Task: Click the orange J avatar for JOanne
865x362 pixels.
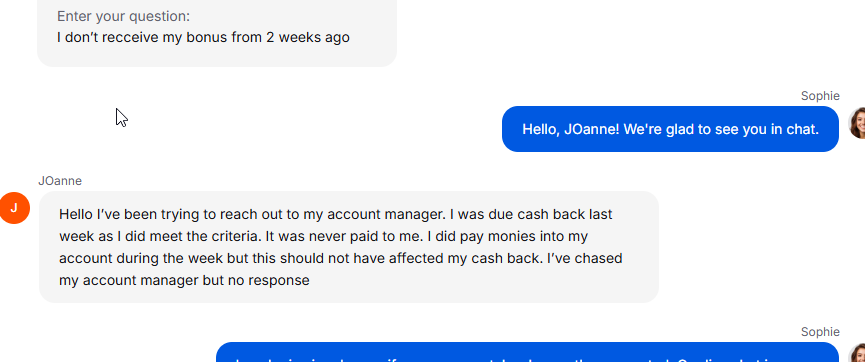Action: coord(14,208)
